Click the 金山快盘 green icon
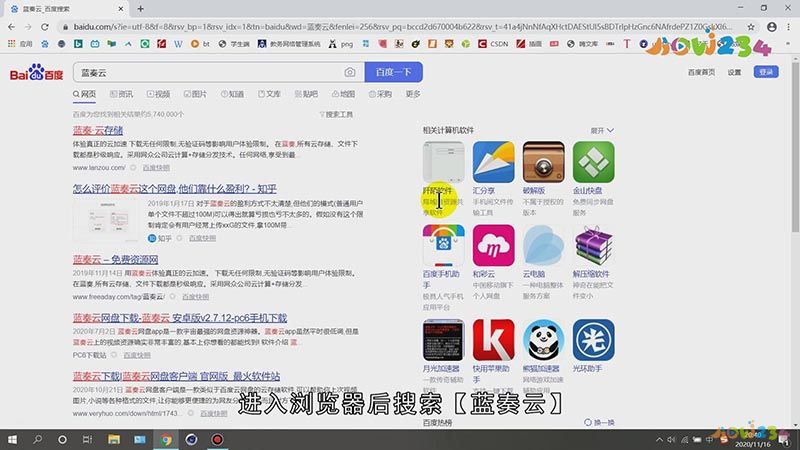Image resolution: width=800 pixels, height=450 pixels. pos(593,162)
